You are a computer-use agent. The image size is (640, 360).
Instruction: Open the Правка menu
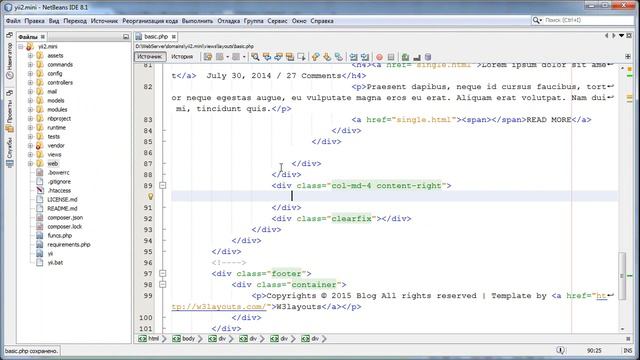point(34,21)
